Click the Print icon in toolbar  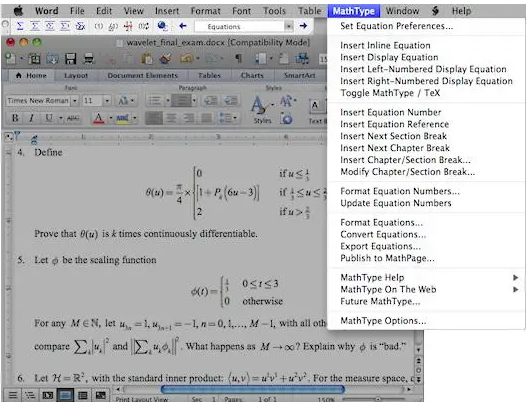[89, 59]
